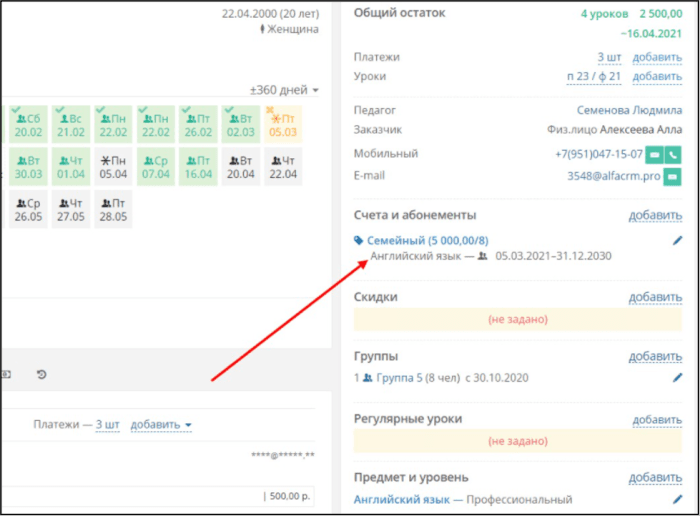Add regular lessons via Регулярные уроки добавить
Viewport: 700px width, 516px height.
657,420
